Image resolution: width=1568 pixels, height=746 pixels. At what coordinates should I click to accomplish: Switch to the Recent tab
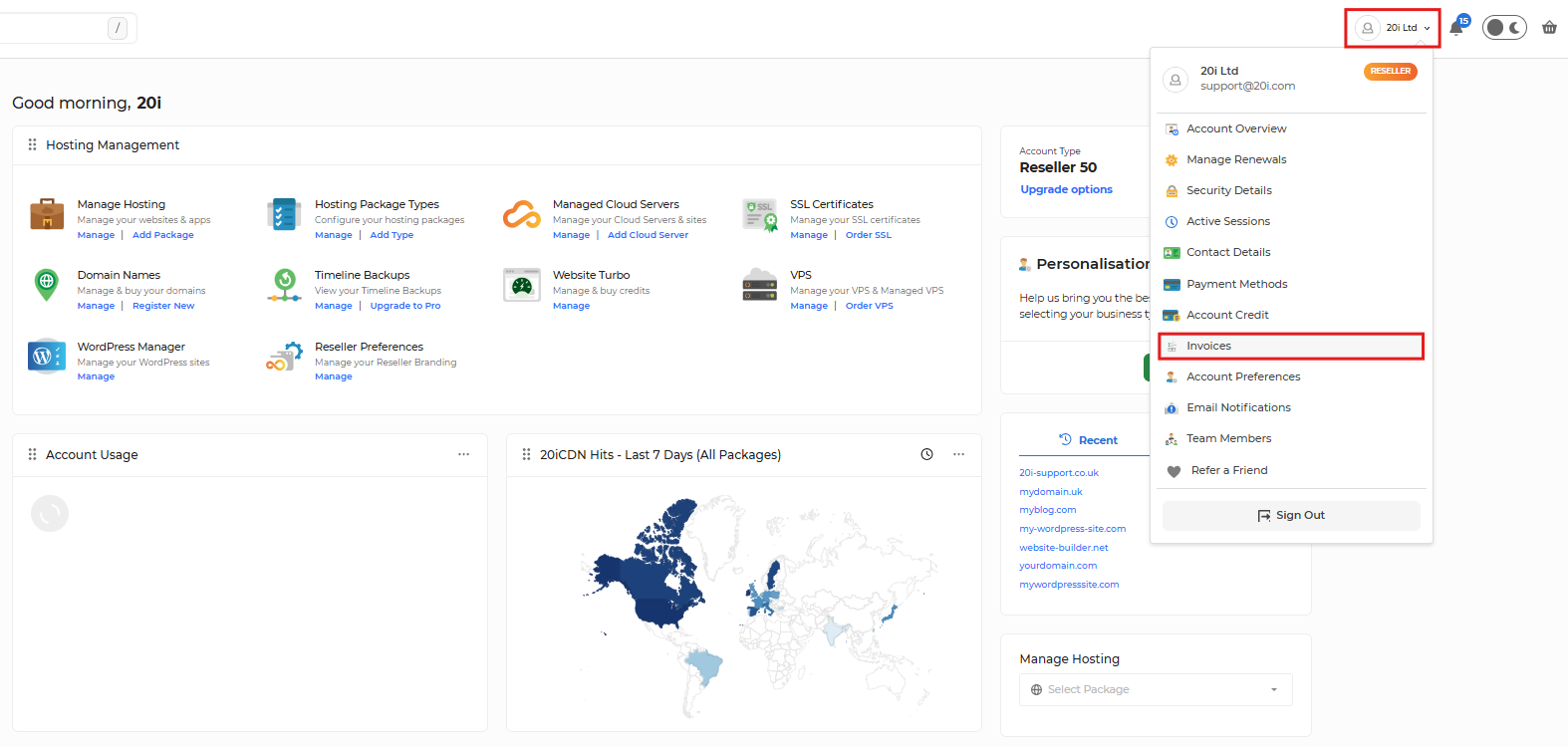[x=1088, y=440]
